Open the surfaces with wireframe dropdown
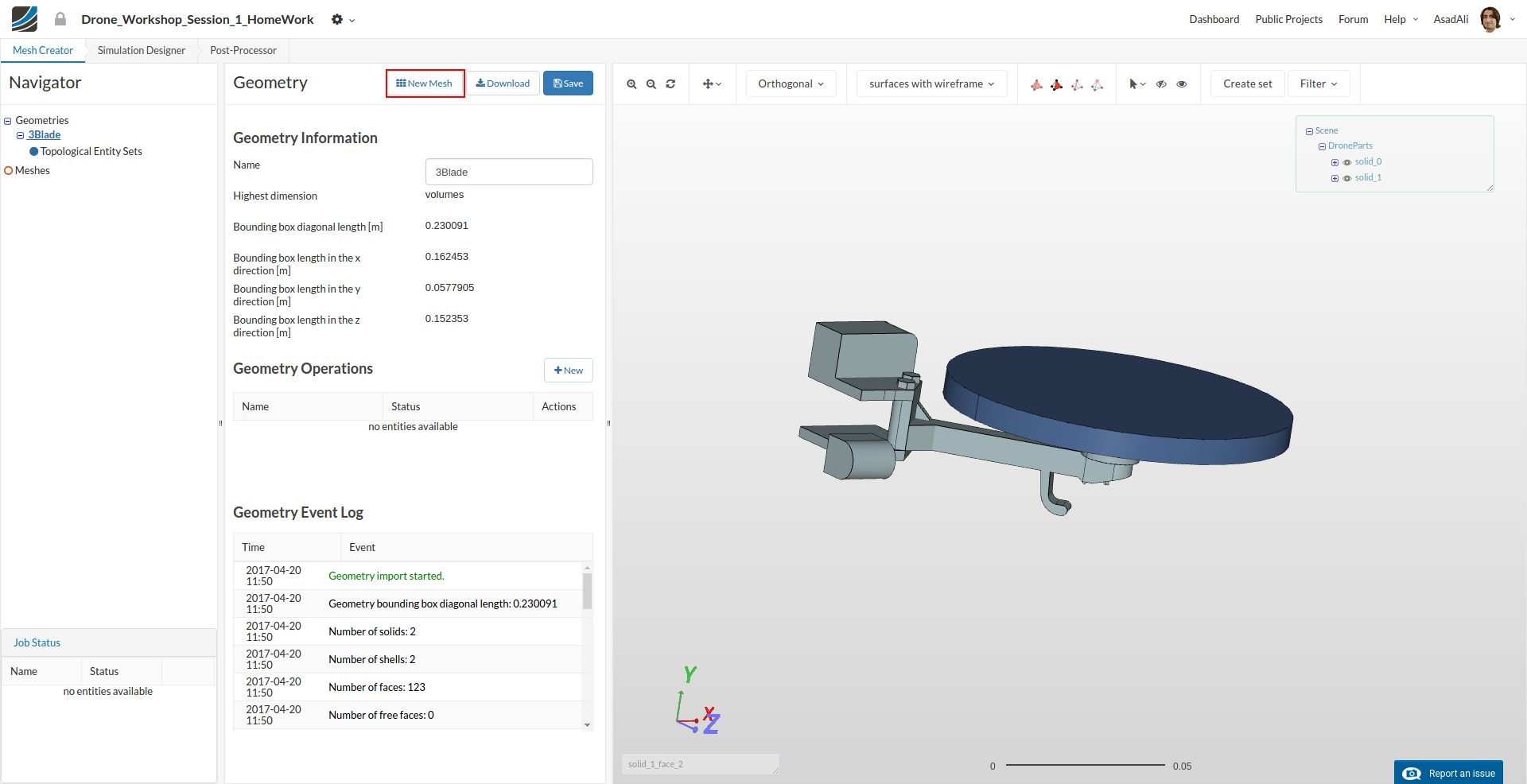The height and width of the screenshot is (784, 1527). point(931,83)
